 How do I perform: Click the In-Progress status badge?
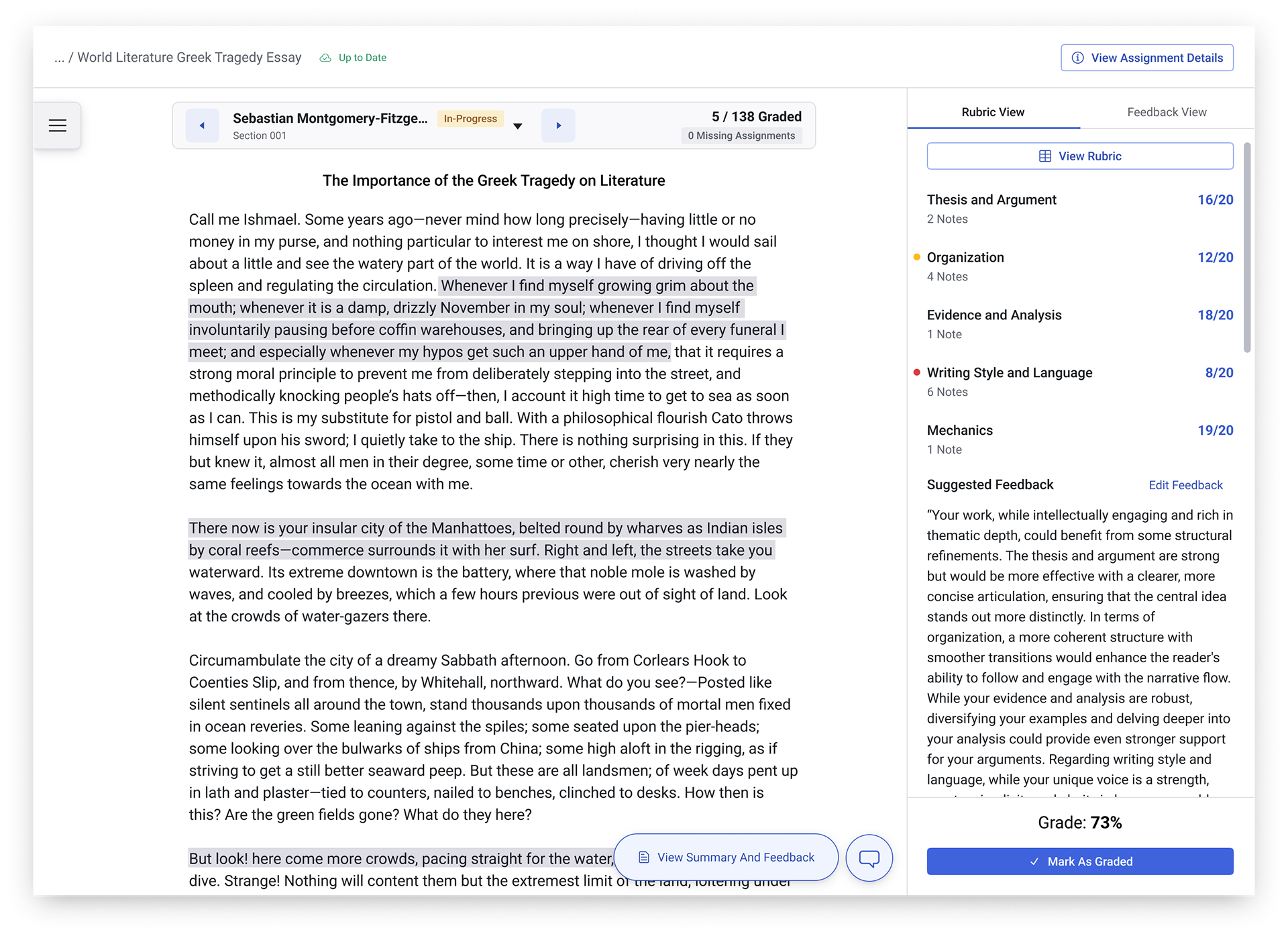coord(470,119)
